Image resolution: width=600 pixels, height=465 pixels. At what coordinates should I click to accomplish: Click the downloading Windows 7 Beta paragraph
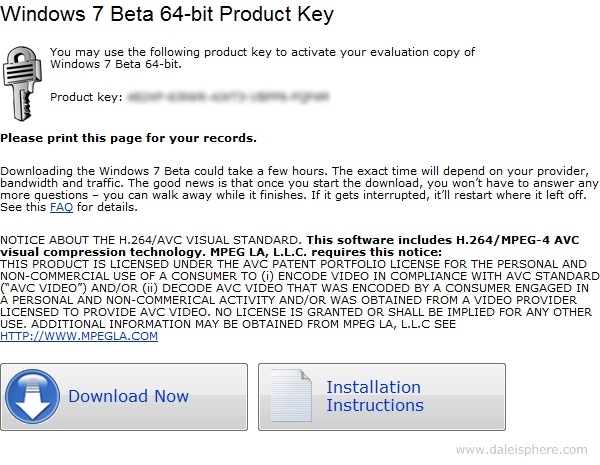[299, 189]
